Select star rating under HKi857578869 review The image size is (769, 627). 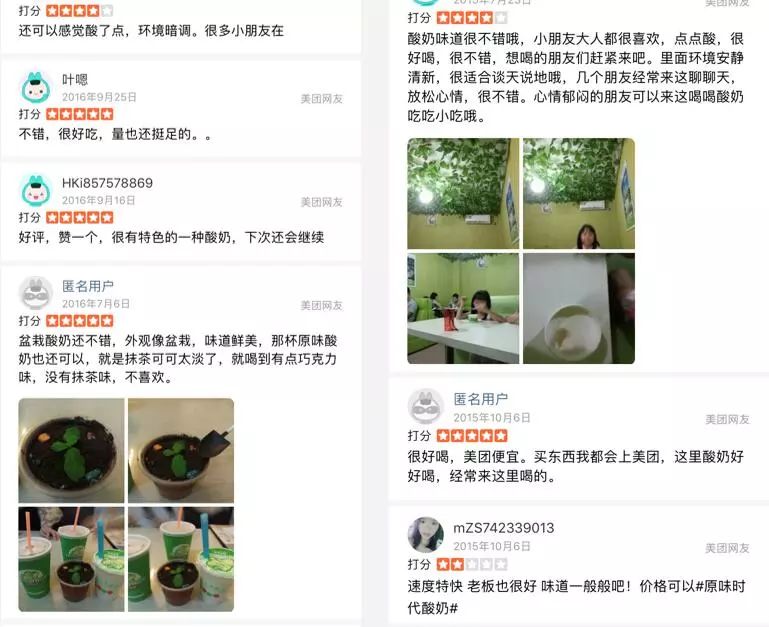pyautogui.click(x=80, y=217)
